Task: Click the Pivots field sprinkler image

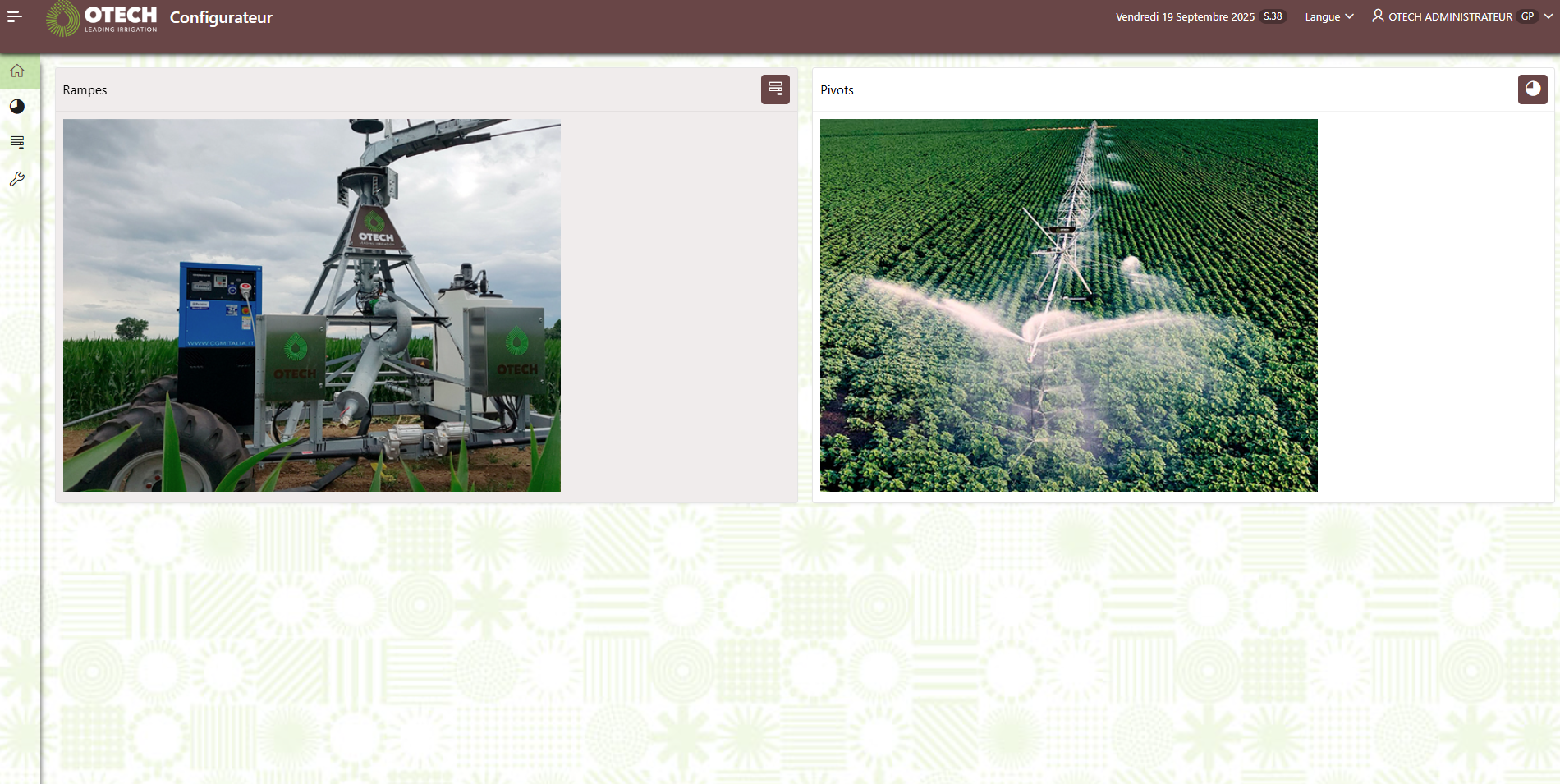Action: [x=1068, y=305]
